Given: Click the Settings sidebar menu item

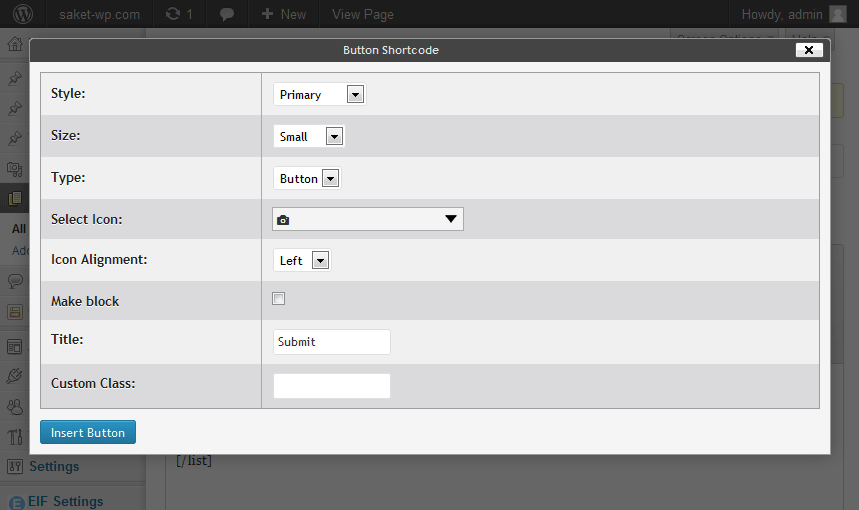Looking at the screenshot, I should (54, 467).
